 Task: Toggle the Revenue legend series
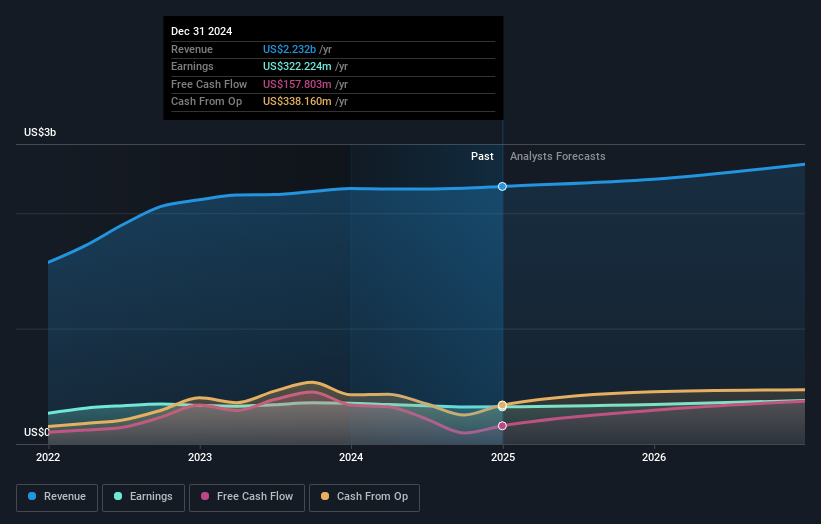tap(57, 497)
